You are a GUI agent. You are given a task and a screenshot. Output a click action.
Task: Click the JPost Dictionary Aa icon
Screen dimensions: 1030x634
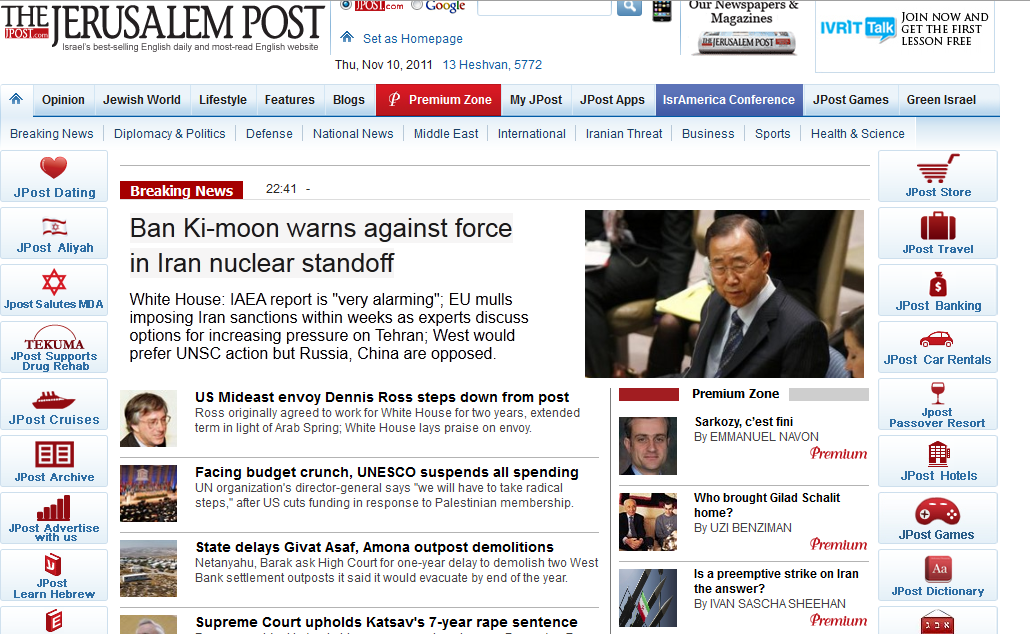pos(939,569)
